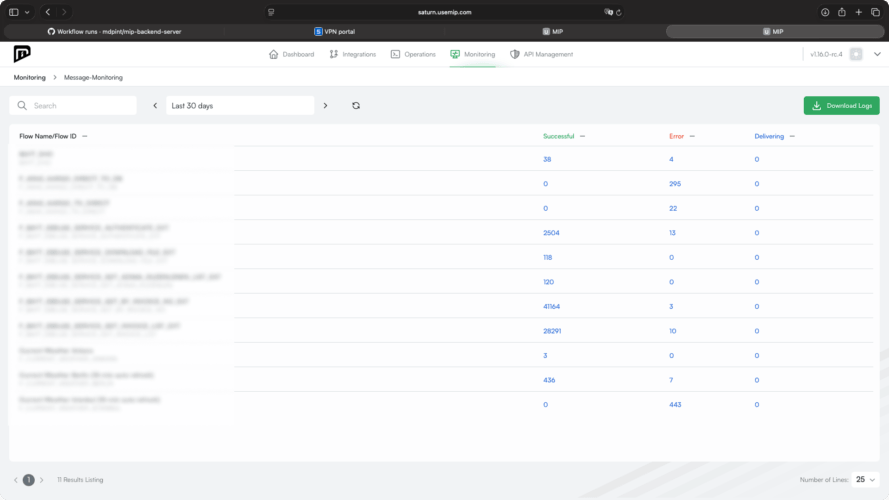Select the Monitoring nav item
This screenshot has width=889, height=500.
(472, 54)
